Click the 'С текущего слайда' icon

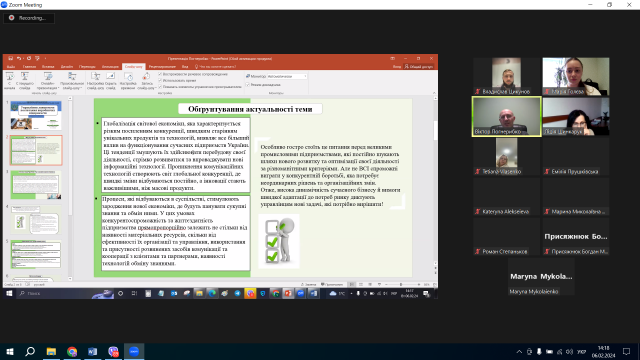coord(24,81)
